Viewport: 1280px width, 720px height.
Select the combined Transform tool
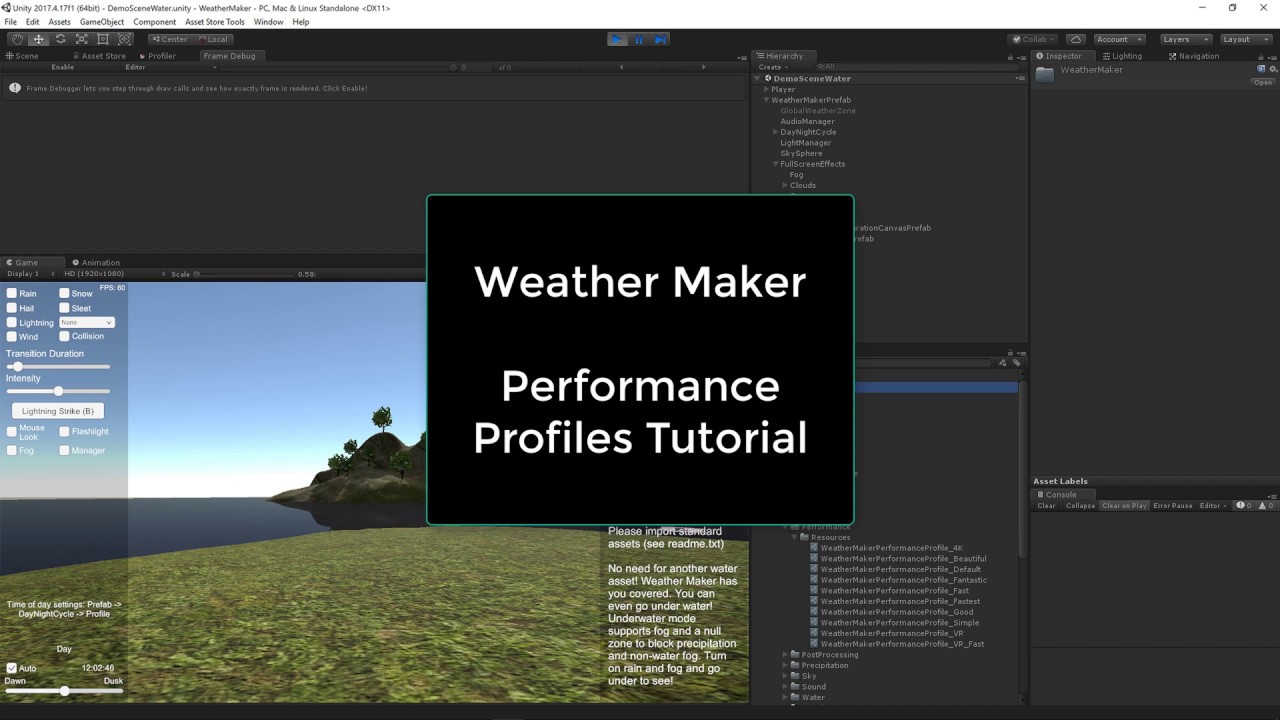(x=125, y=39)
